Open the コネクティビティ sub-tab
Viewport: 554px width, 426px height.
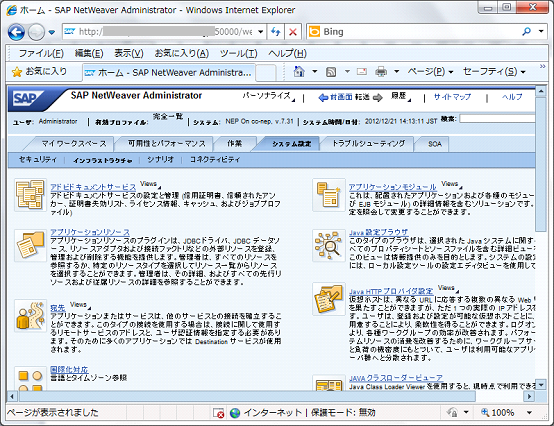pyautogui.click(x=215, y=160)
